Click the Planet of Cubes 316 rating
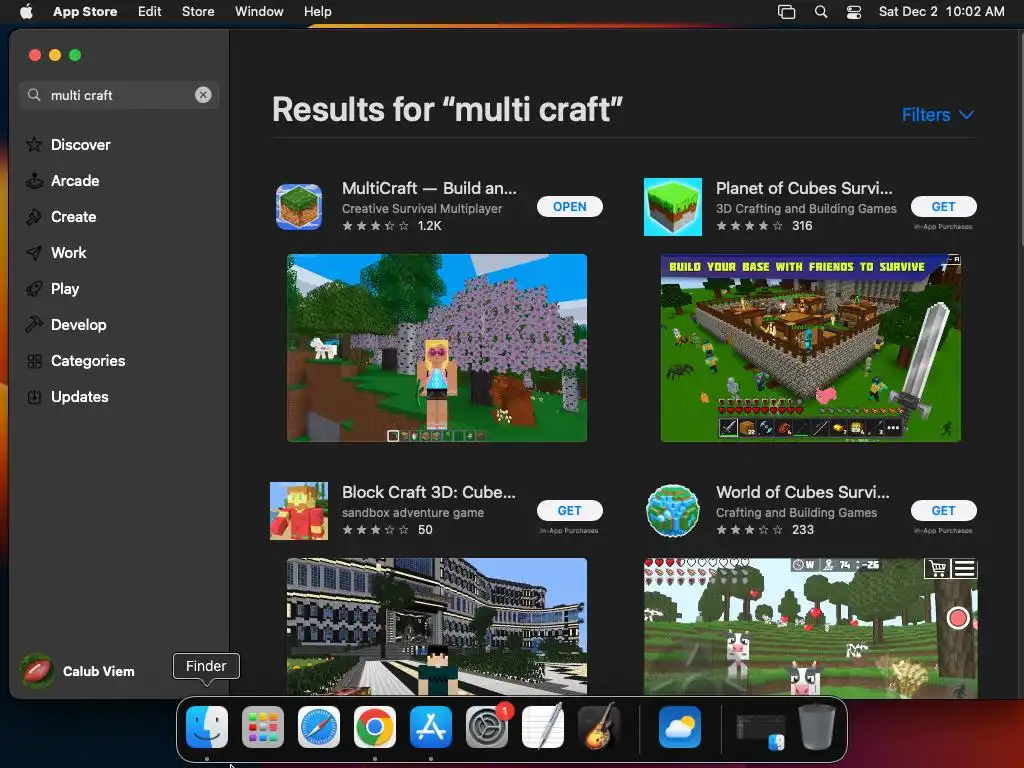 coord(764,226)
